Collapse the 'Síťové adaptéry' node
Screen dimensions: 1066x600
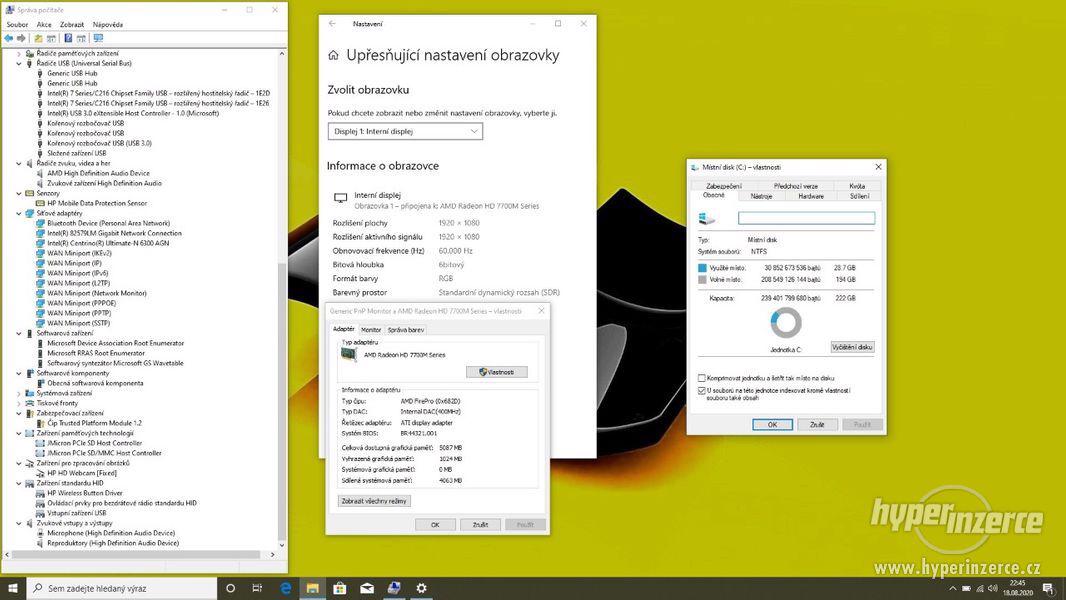(18, 213)
